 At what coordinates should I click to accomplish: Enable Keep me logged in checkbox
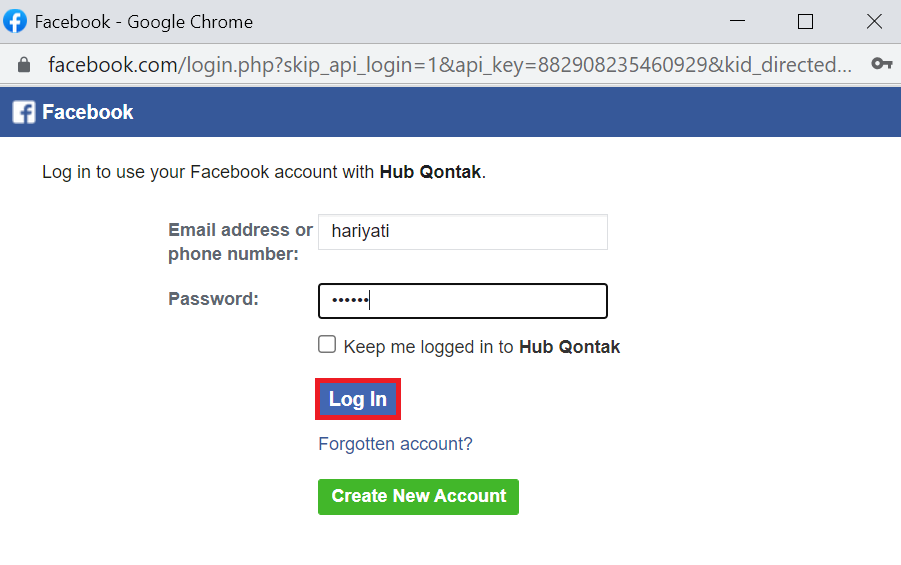click(327, 344)
